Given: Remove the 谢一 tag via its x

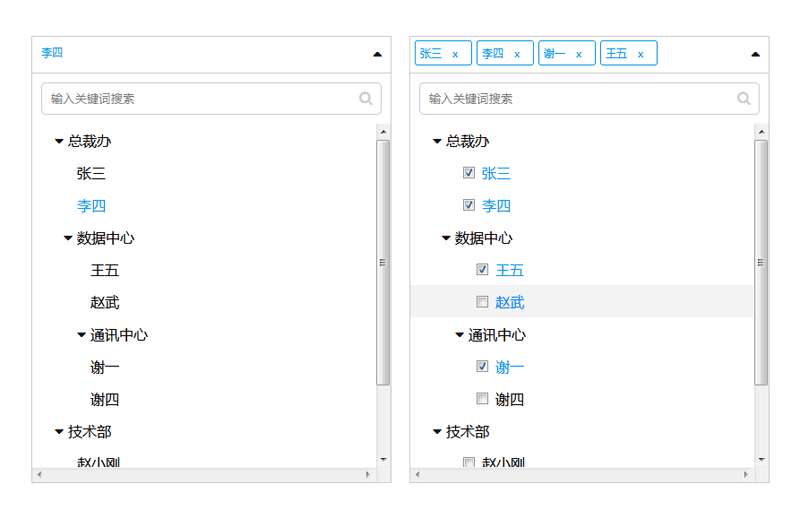Looking at the screenshot, I should point(579,54).
